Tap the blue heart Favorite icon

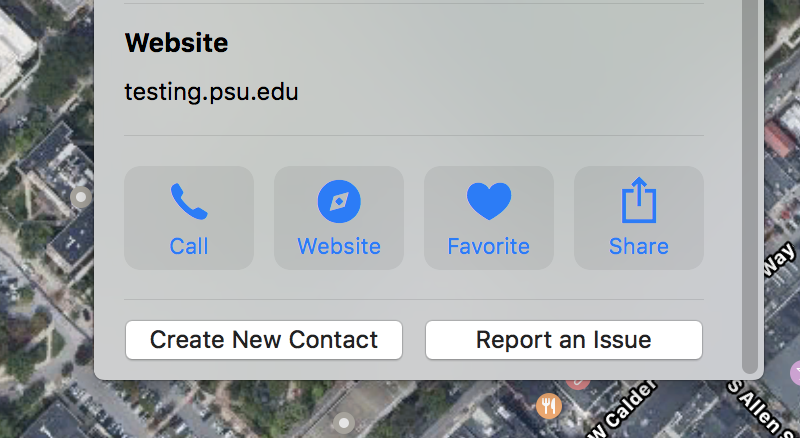click(489, 201)
